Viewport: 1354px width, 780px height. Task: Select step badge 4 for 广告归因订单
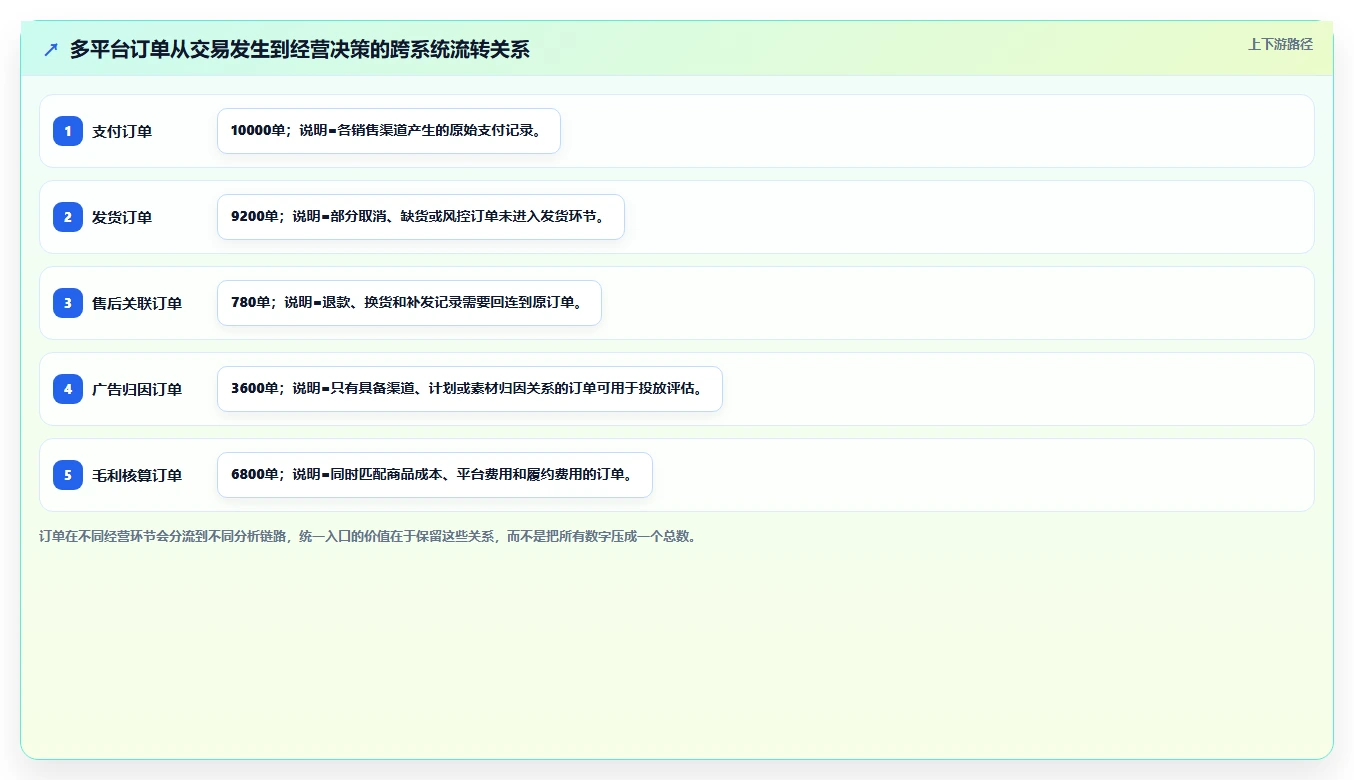click(x=68, y=389)
